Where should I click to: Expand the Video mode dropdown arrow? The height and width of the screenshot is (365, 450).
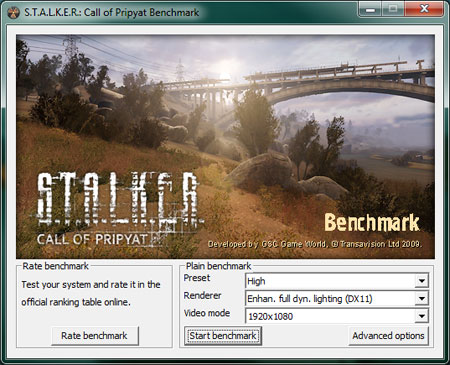point(422,316)
